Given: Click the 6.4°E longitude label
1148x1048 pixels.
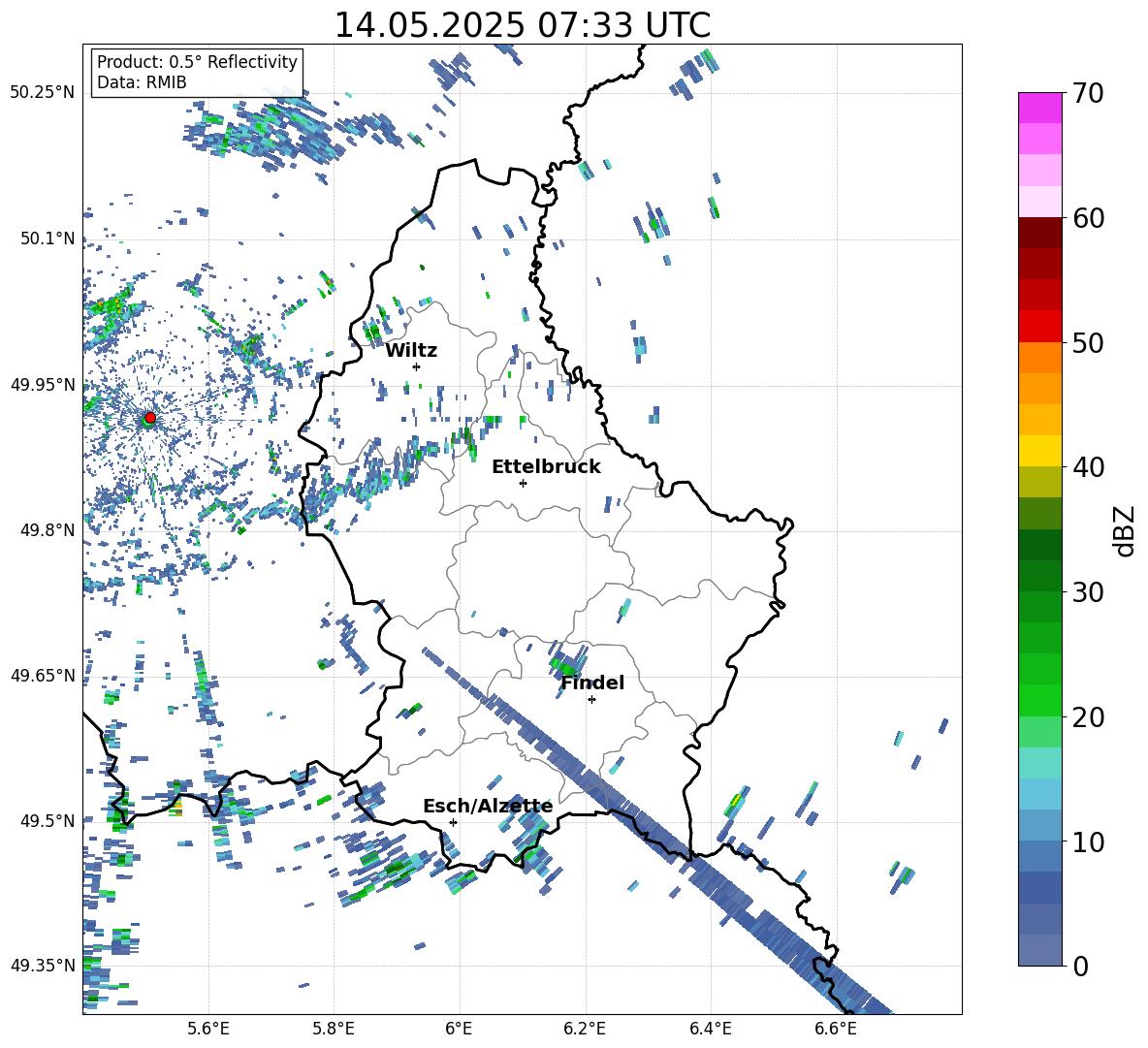Looking at the screenshot, I should tap(710, 1029).
